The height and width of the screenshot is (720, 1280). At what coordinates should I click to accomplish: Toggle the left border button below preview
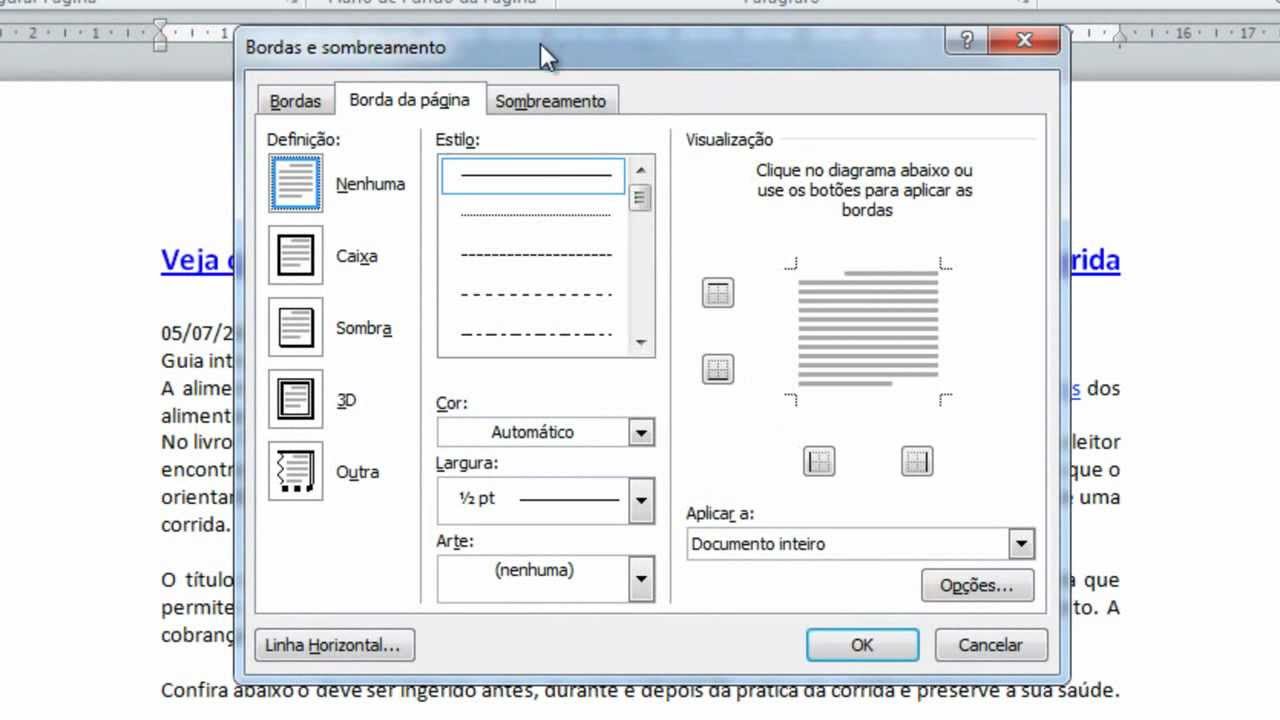[819, 461]
